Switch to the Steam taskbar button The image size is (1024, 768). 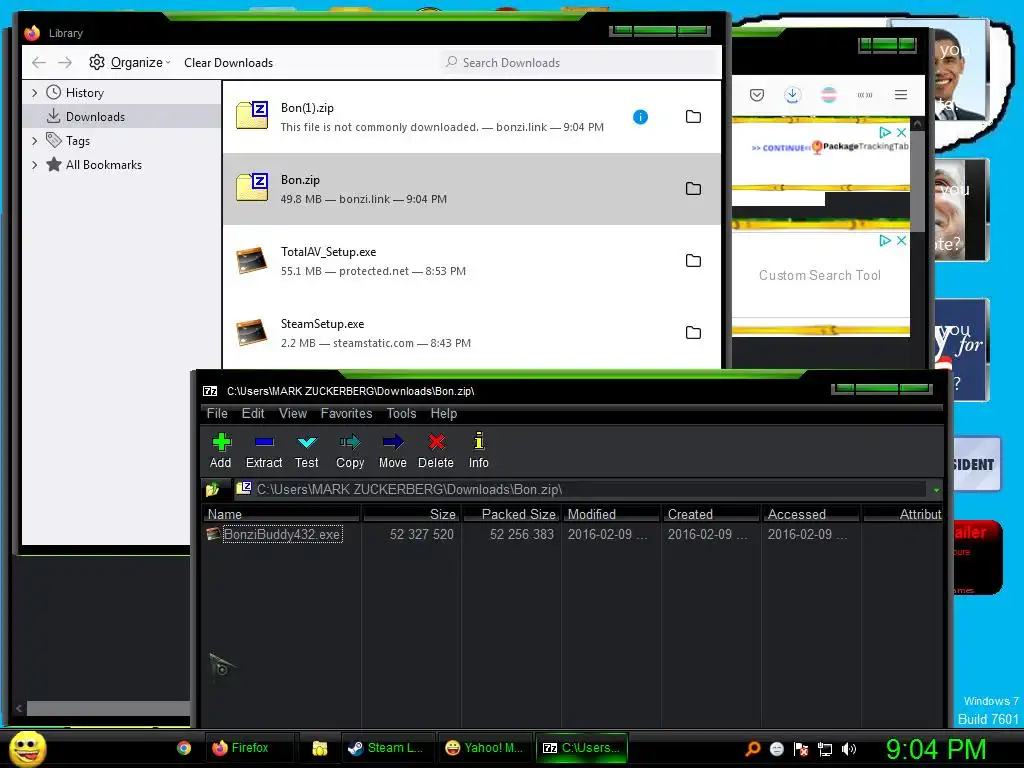[386, 748]
